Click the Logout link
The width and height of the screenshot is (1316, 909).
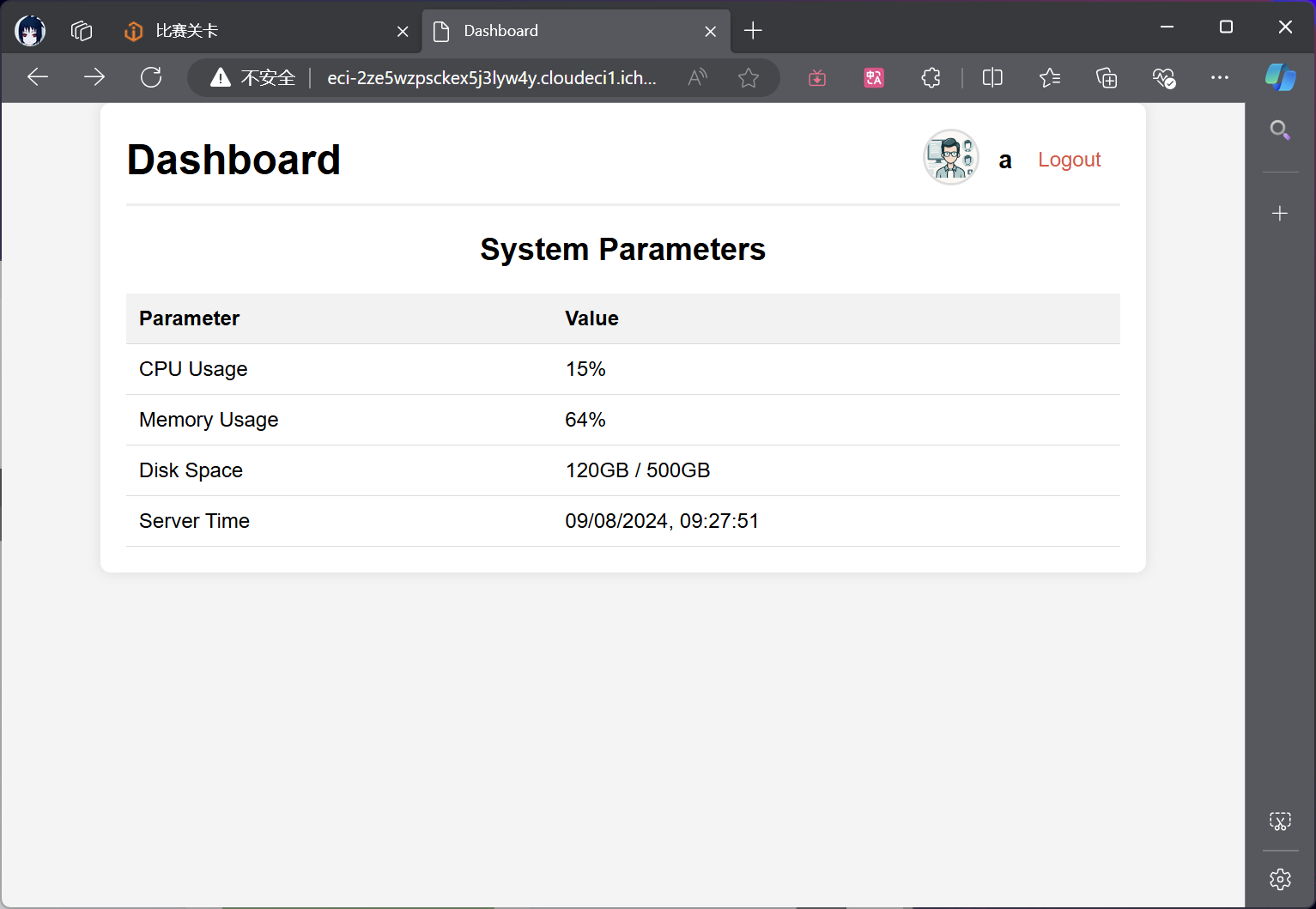coord(1069,160)
